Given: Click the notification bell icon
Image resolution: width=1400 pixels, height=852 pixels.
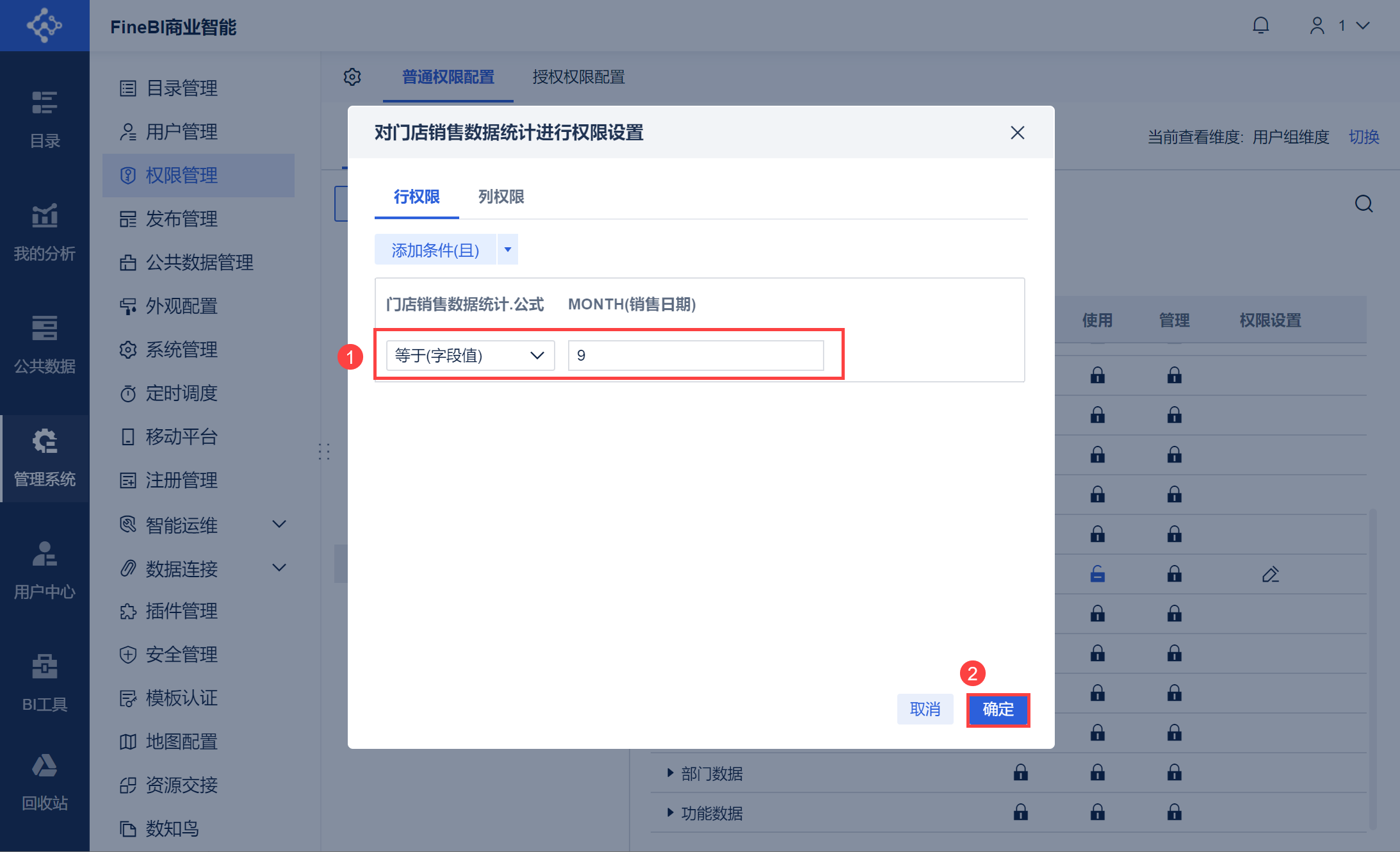Looking at the screenshot, I should point(1260,26).
